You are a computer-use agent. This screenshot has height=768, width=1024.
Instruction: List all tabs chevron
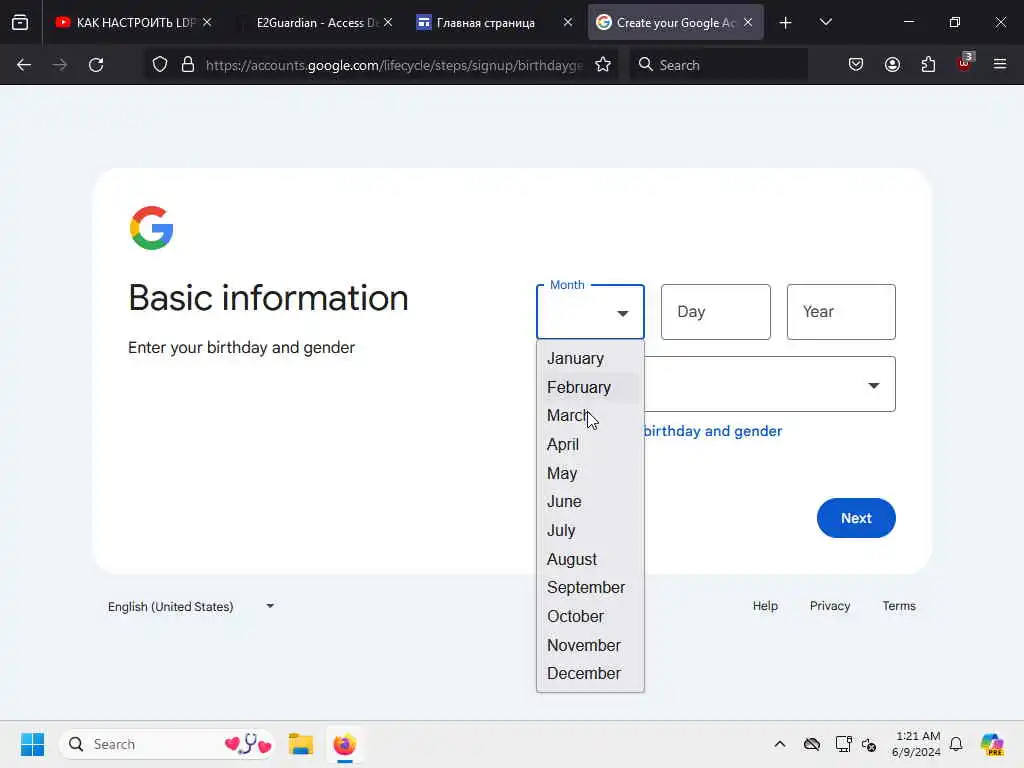[x=825, y=22]
